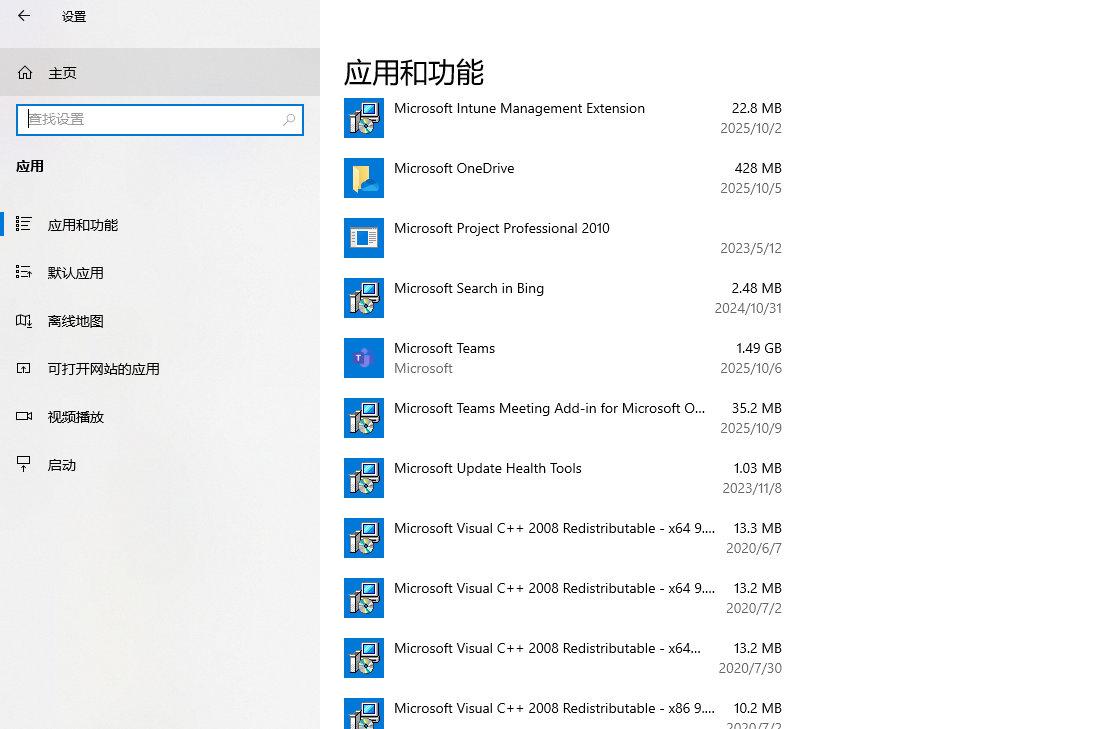The width and height of the screenshot is (1108, 729).
Task: Click the 离线地图 map icon in sidebar
Action: (x=24, y=321)
